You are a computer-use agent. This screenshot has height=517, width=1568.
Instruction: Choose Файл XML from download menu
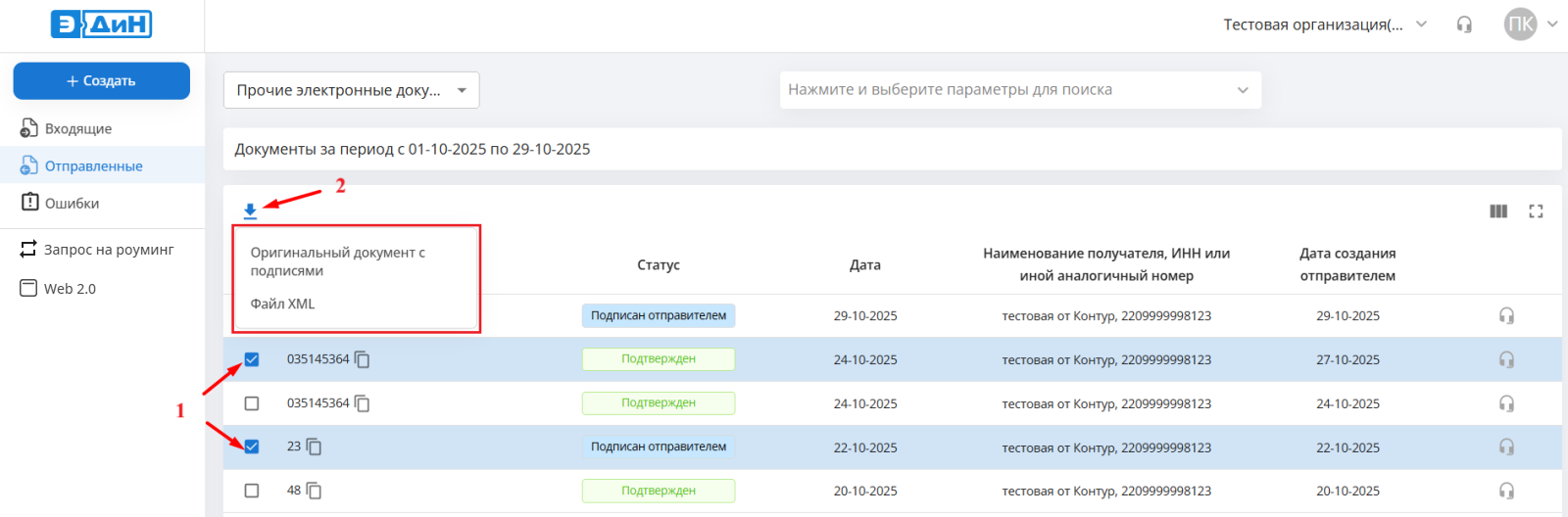tap(283, 304)
